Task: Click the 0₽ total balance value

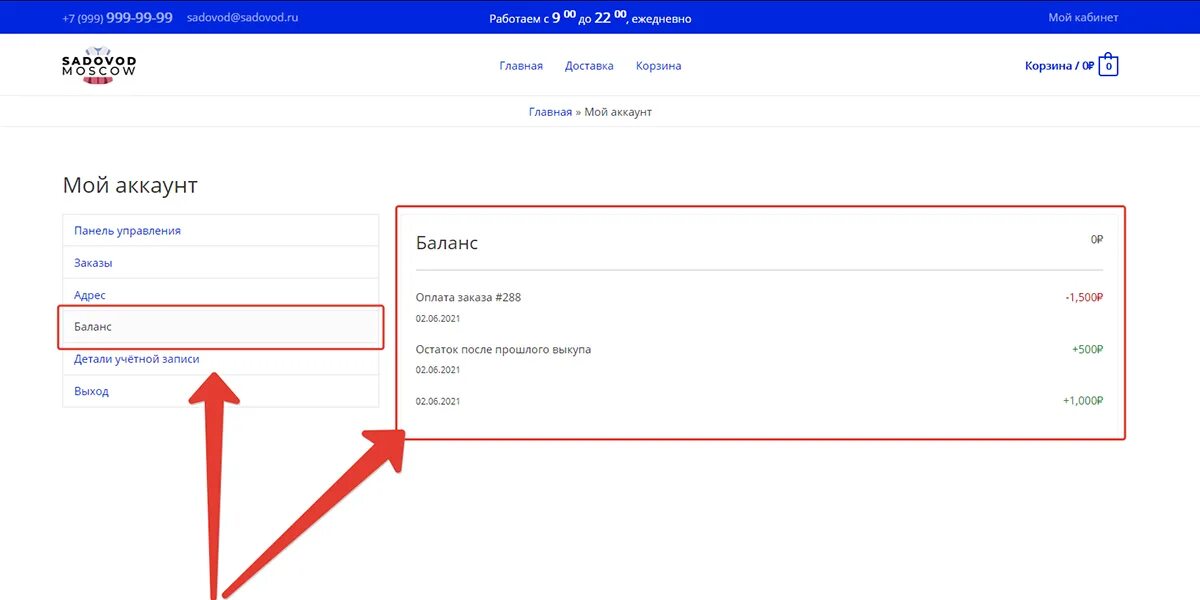Action: 1097,240
